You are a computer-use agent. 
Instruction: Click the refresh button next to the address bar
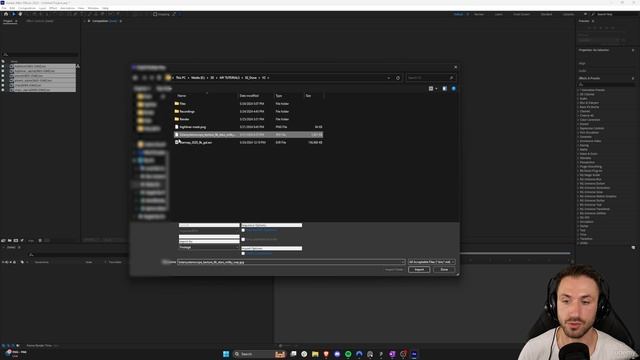click(398, 78)
